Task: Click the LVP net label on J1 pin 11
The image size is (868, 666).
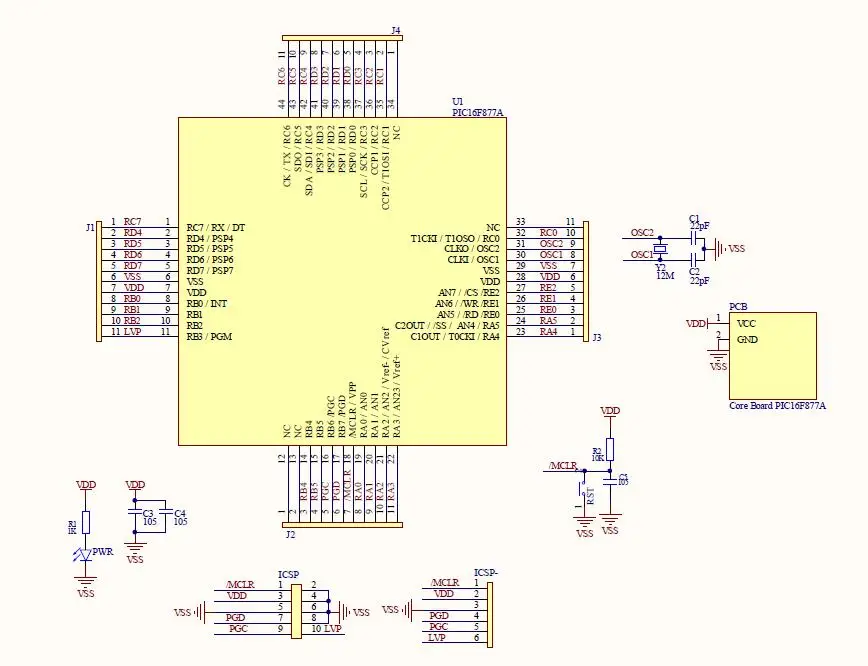Action: [132, 332]
